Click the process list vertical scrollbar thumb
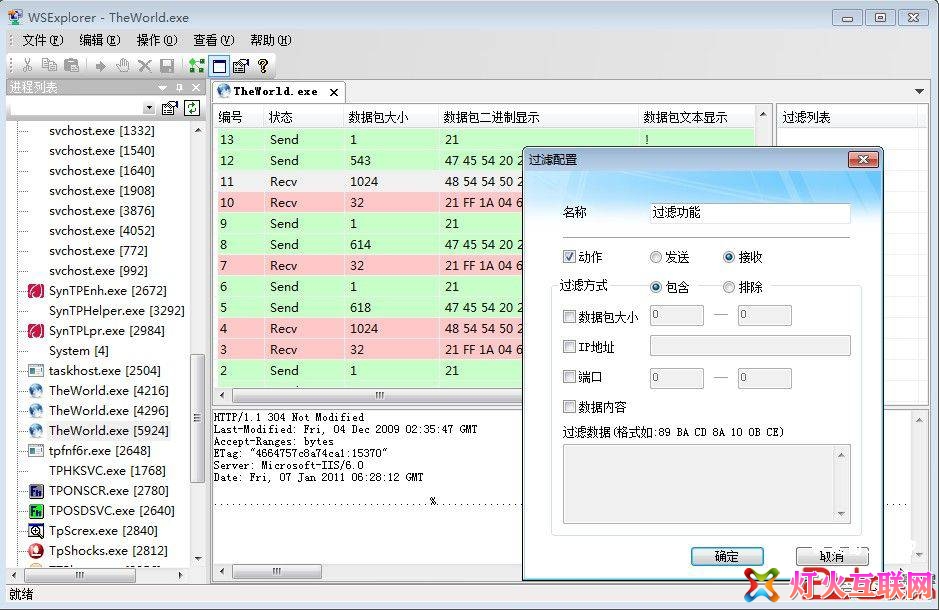This screenshot has width=939, height=610. [x=197, y=418]
